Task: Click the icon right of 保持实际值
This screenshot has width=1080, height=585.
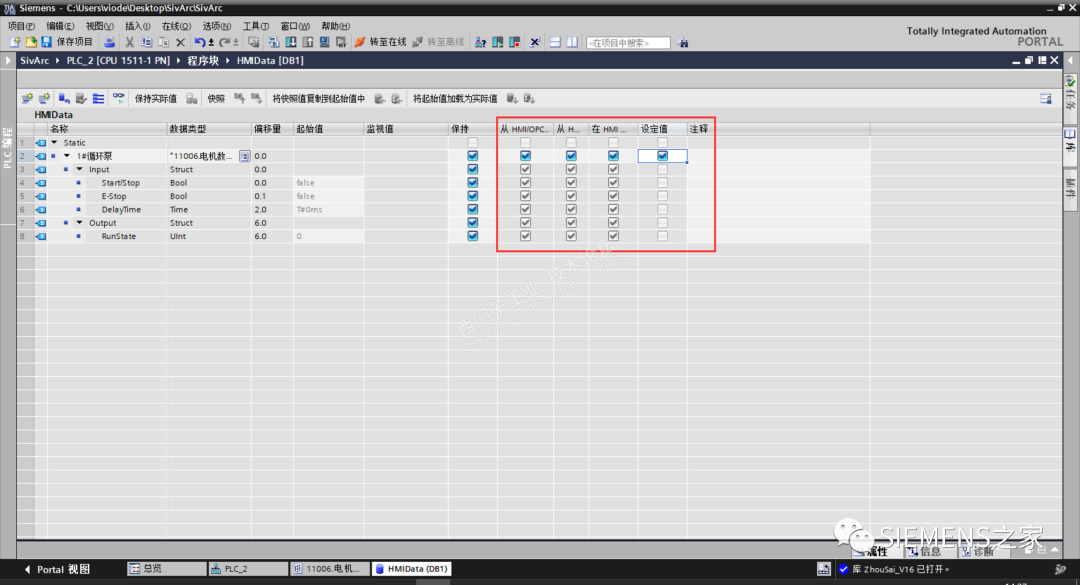Action: pyautogui.click(x=191, y=99)
